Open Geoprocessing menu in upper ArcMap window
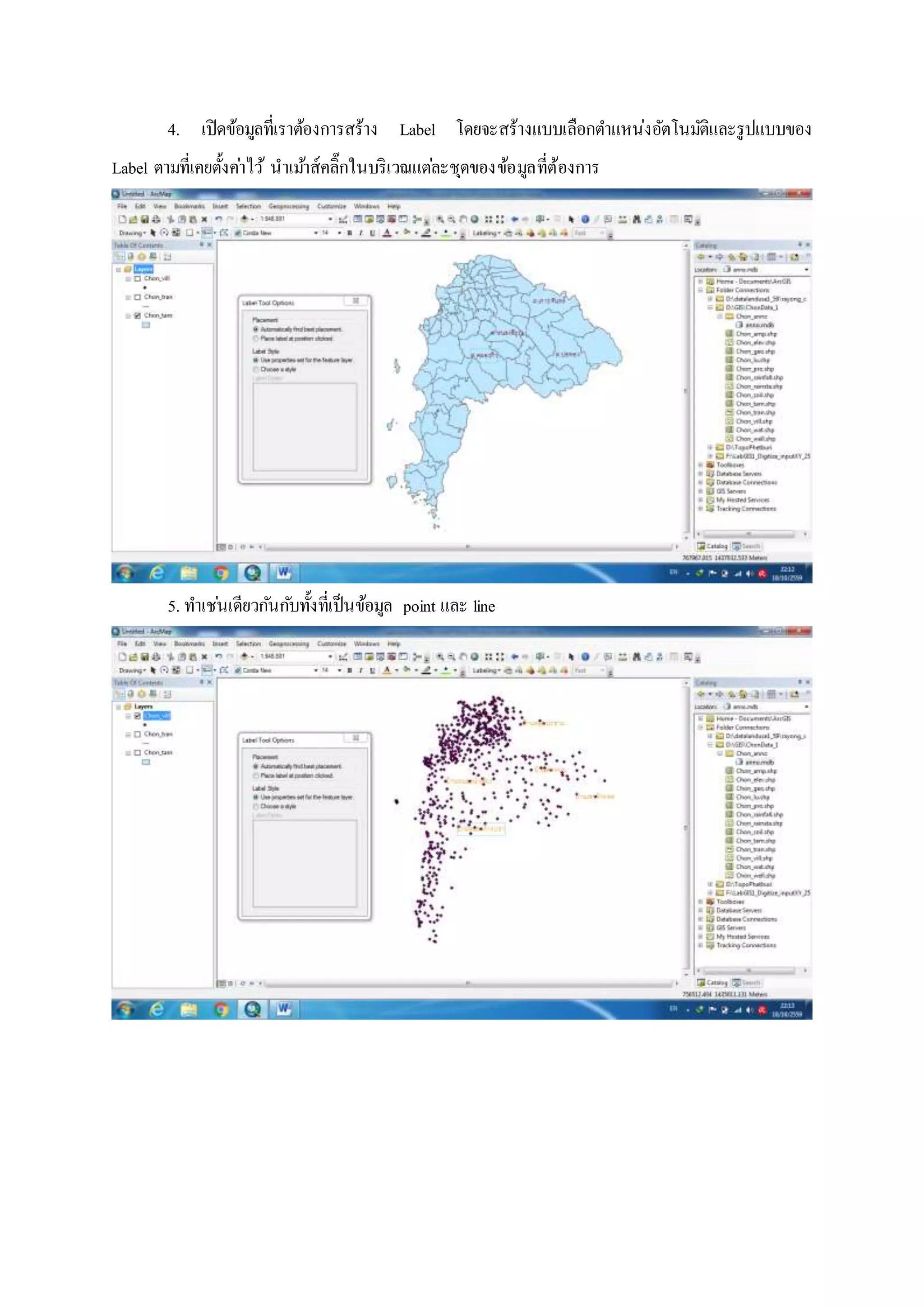Image resolution: width=924 pixels, height=1307 pixels. 288,206
